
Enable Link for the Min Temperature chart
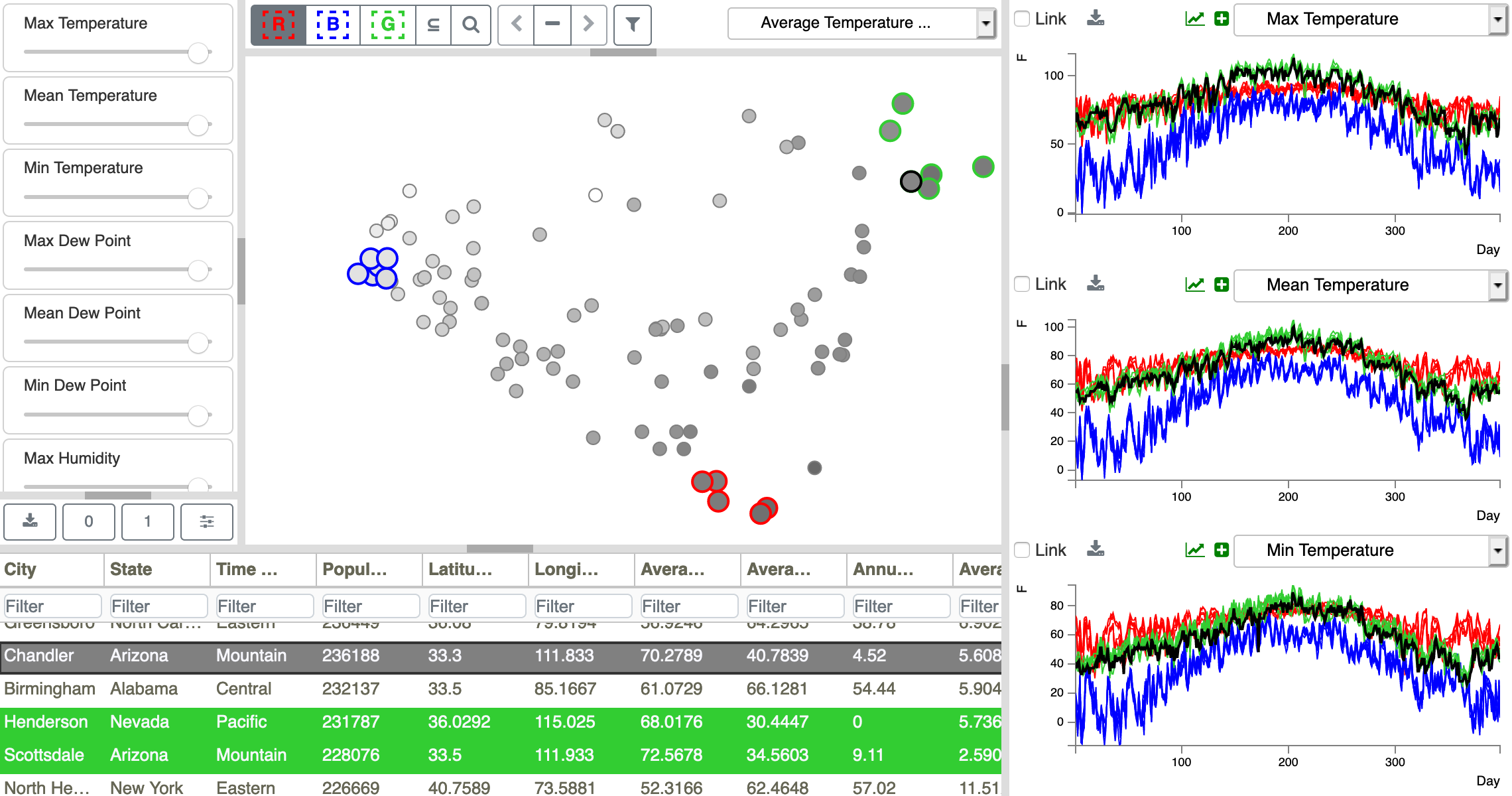[1023, 550]
